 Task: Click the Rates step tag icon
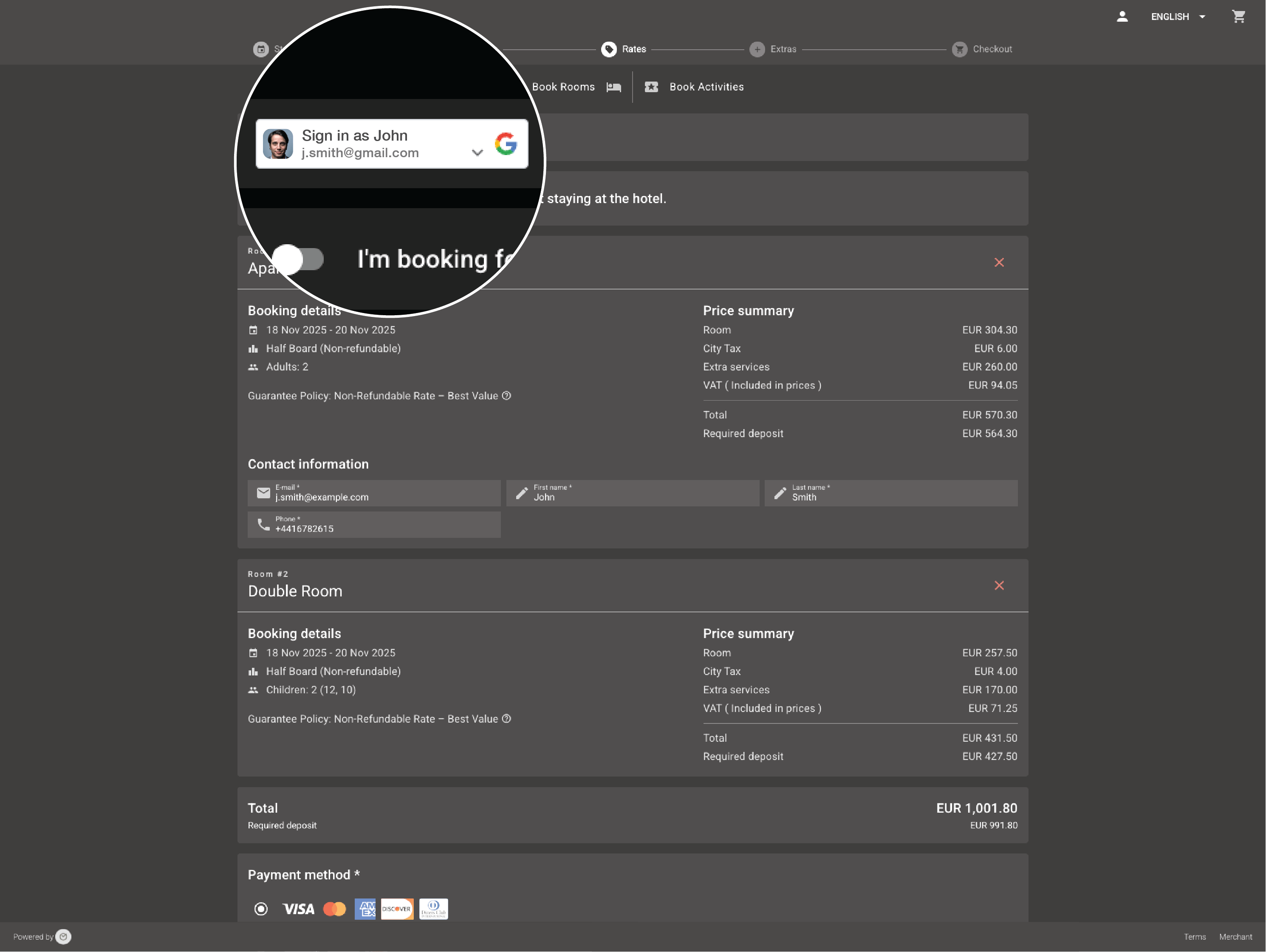[608, 49]
